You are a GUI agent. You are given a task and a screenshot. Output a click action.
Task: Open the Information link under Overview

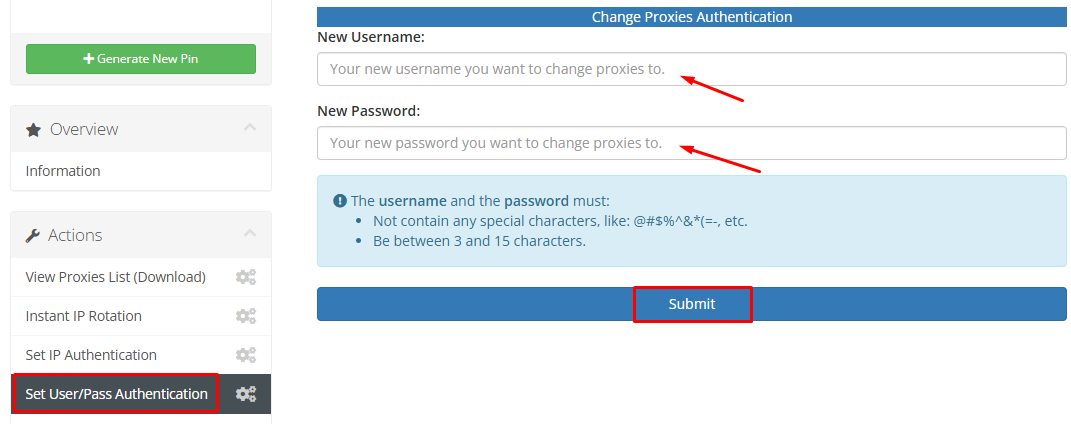coord(63,171)
